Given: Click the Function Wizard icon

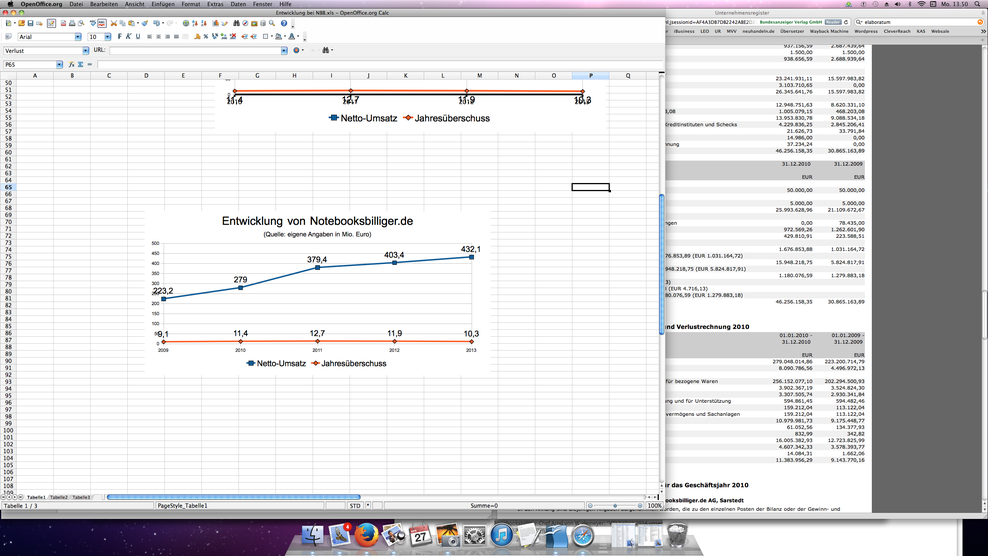Looking at the screenshot, I should coord(71,64).
